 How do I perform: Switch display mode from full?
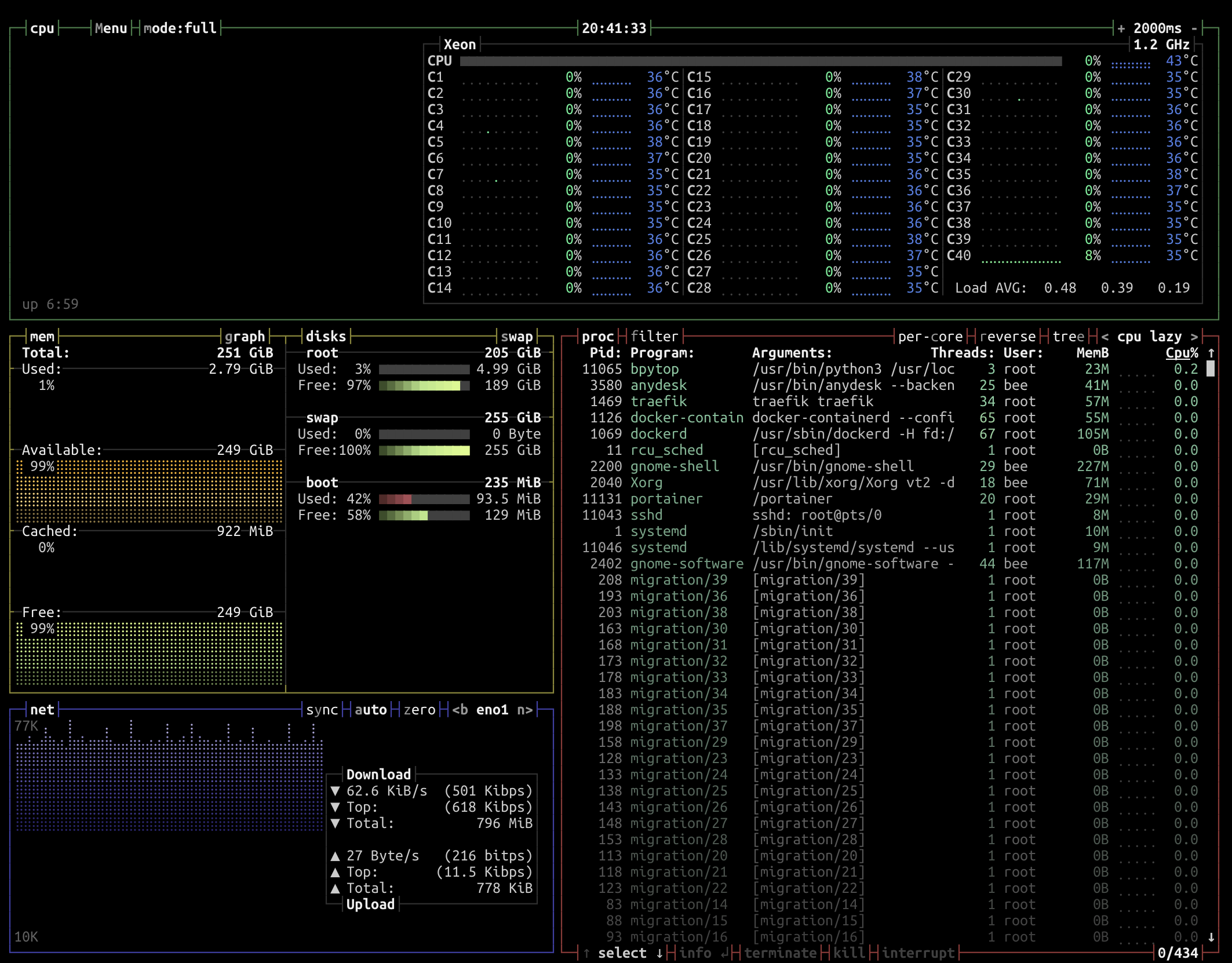[180, 27]
